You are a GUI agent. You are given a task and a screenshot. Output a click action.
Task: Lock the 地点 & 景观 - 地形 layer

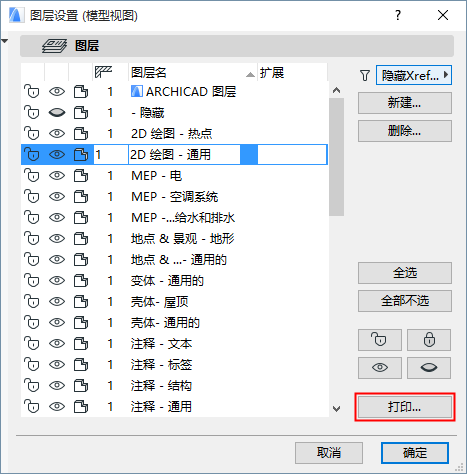[x=32, y=238]
